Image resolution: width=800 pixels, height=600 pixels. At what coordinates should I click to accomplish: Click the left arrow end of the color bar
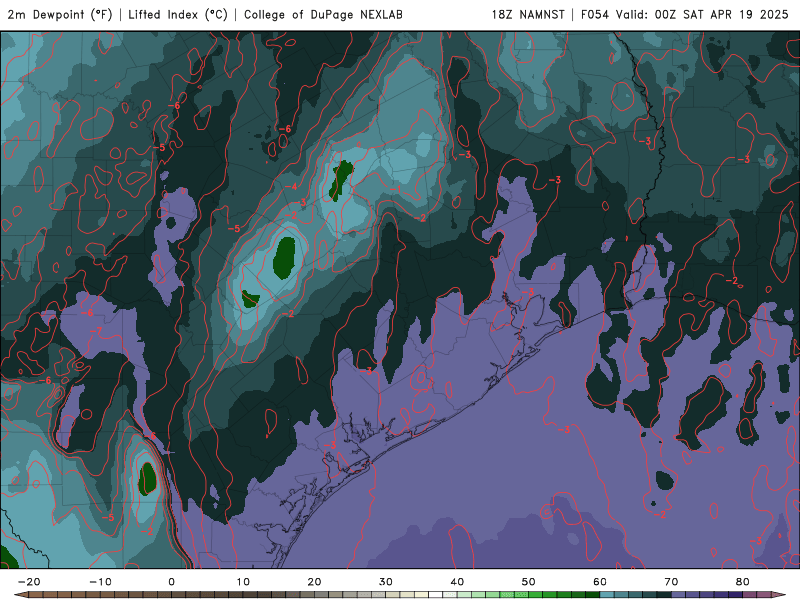point(21,595)
